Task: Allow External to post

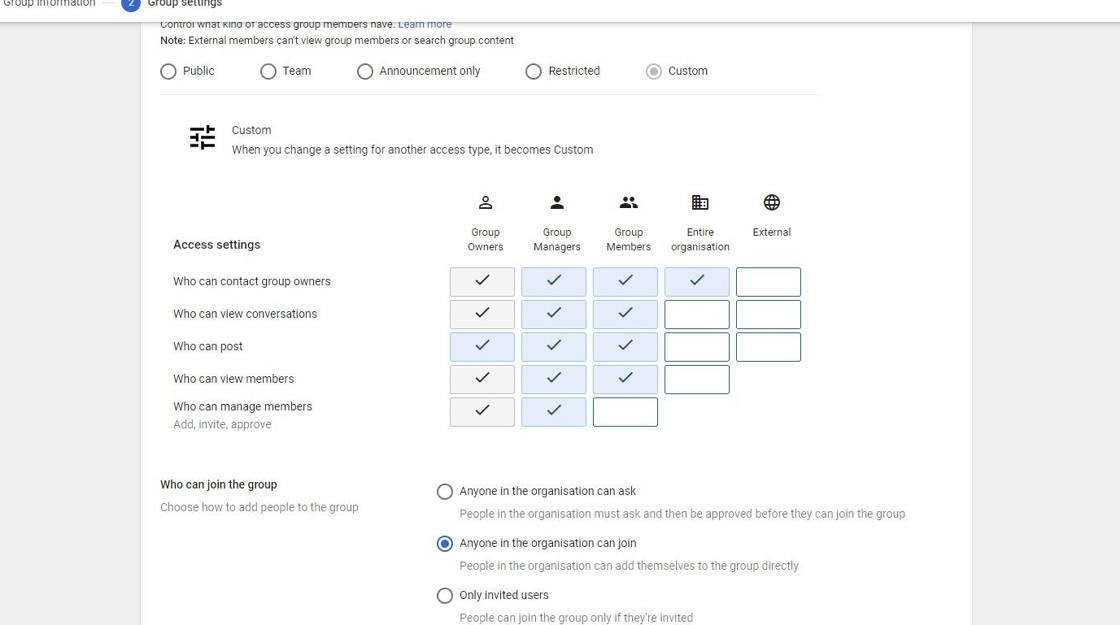Action: pos(768,347)
